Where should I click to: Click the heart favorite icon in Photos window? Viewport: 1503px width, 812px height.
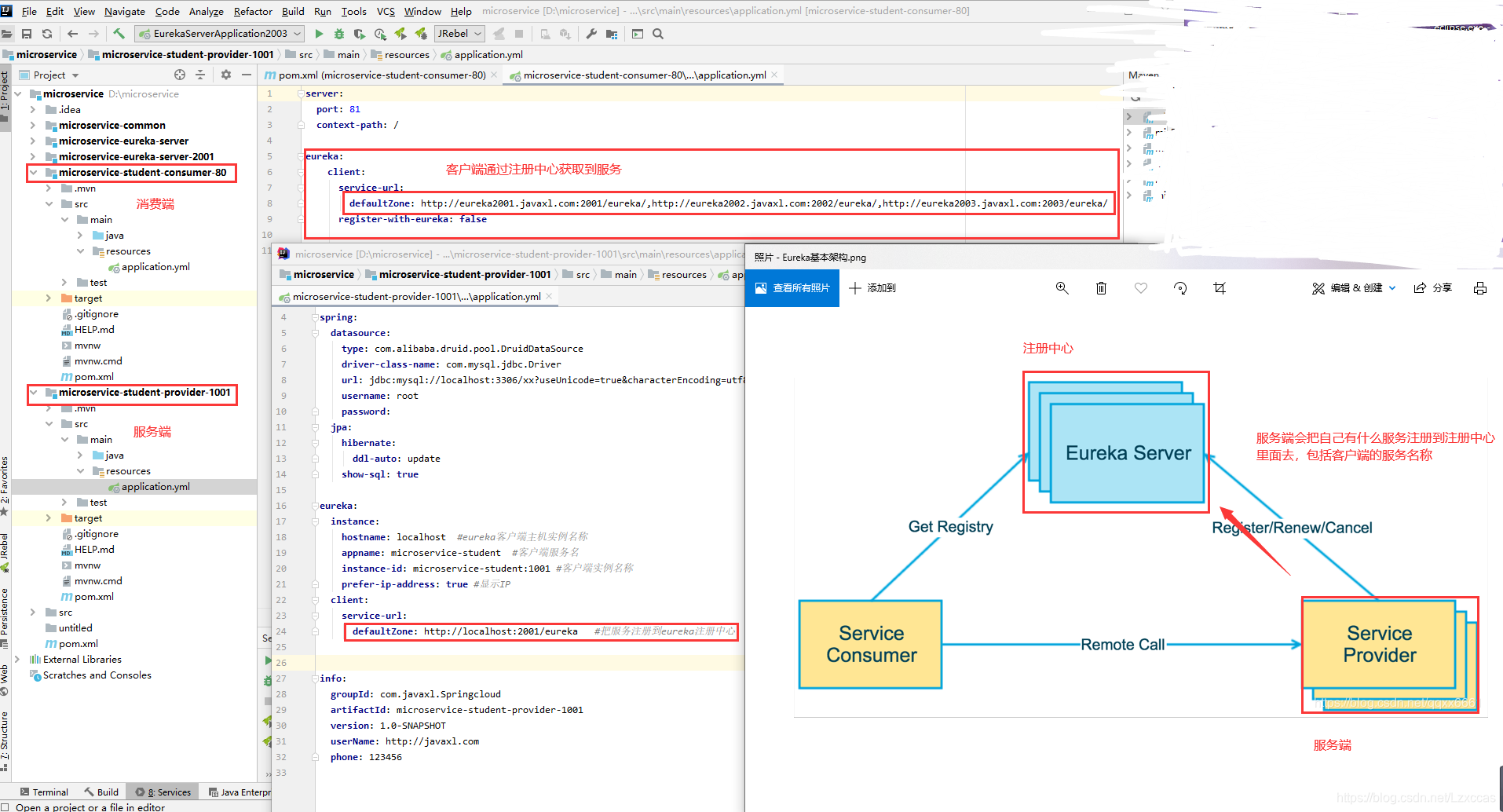1141,288
